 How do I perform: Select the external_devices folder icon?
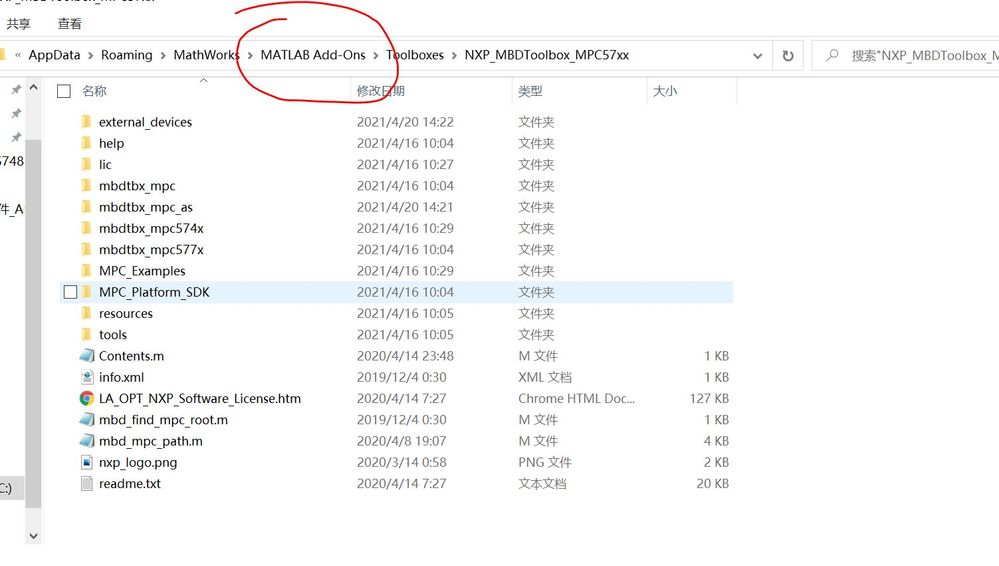(x=87, y=122)
